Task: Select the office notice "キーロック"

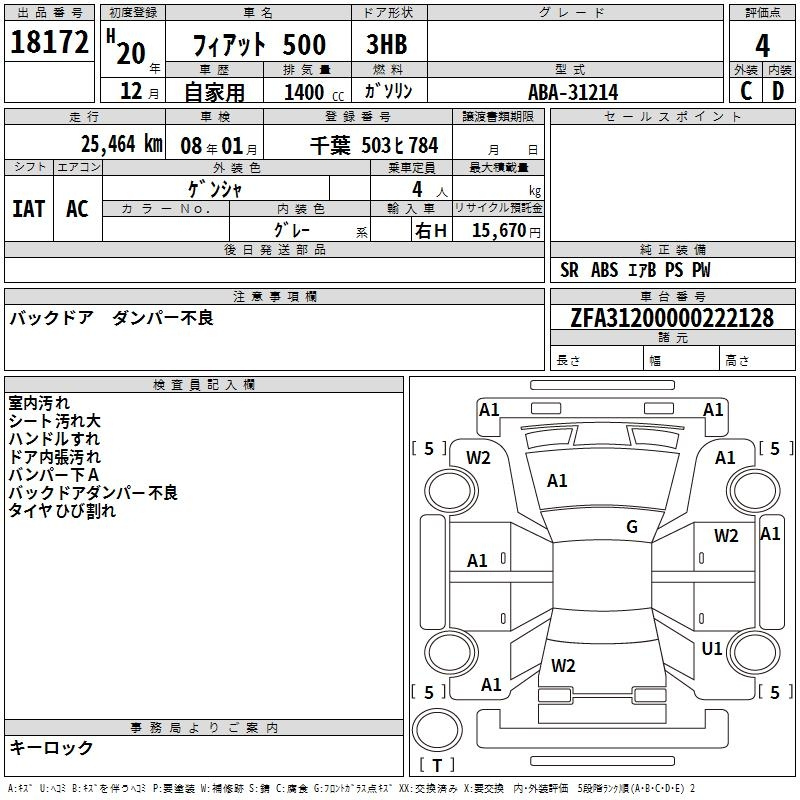Action: click(x=51, y=747)
